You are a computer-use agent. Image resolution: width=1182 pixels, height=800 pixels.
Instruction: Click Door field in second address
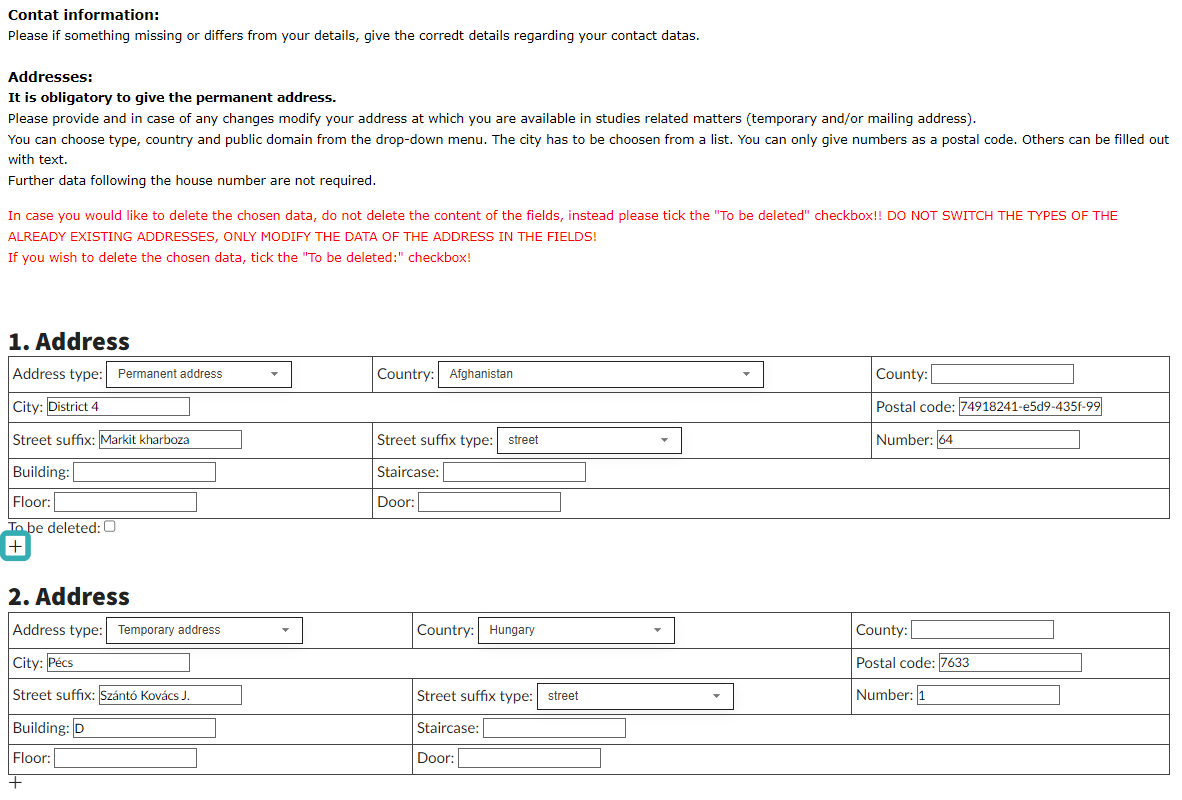click(529, 759)
